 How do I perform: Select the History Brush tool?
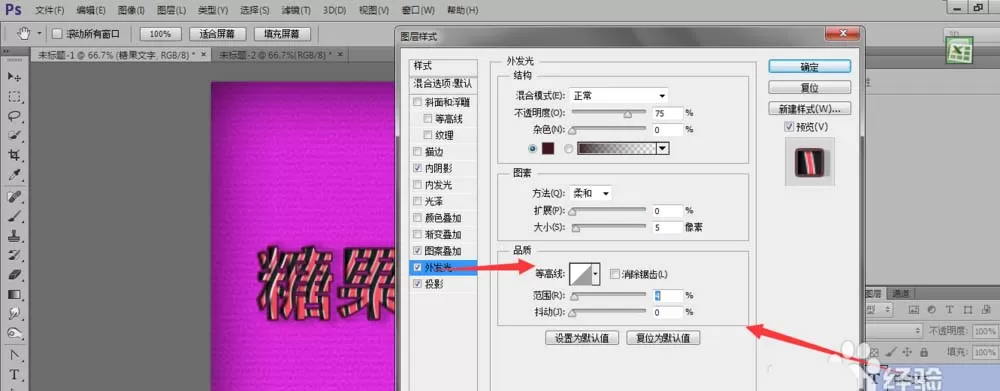click(14, 256)
